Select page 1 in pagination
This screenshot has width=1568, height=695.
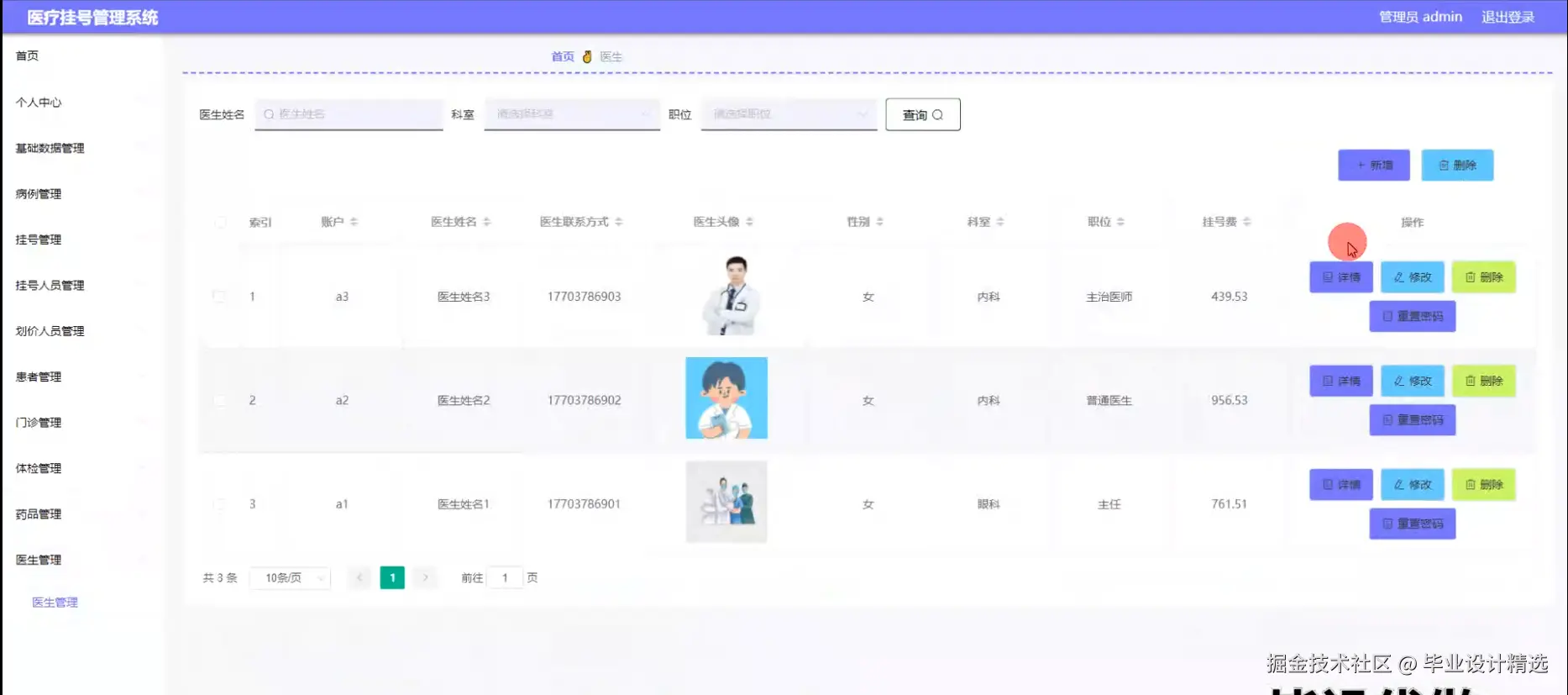click(x=392, y=577)
